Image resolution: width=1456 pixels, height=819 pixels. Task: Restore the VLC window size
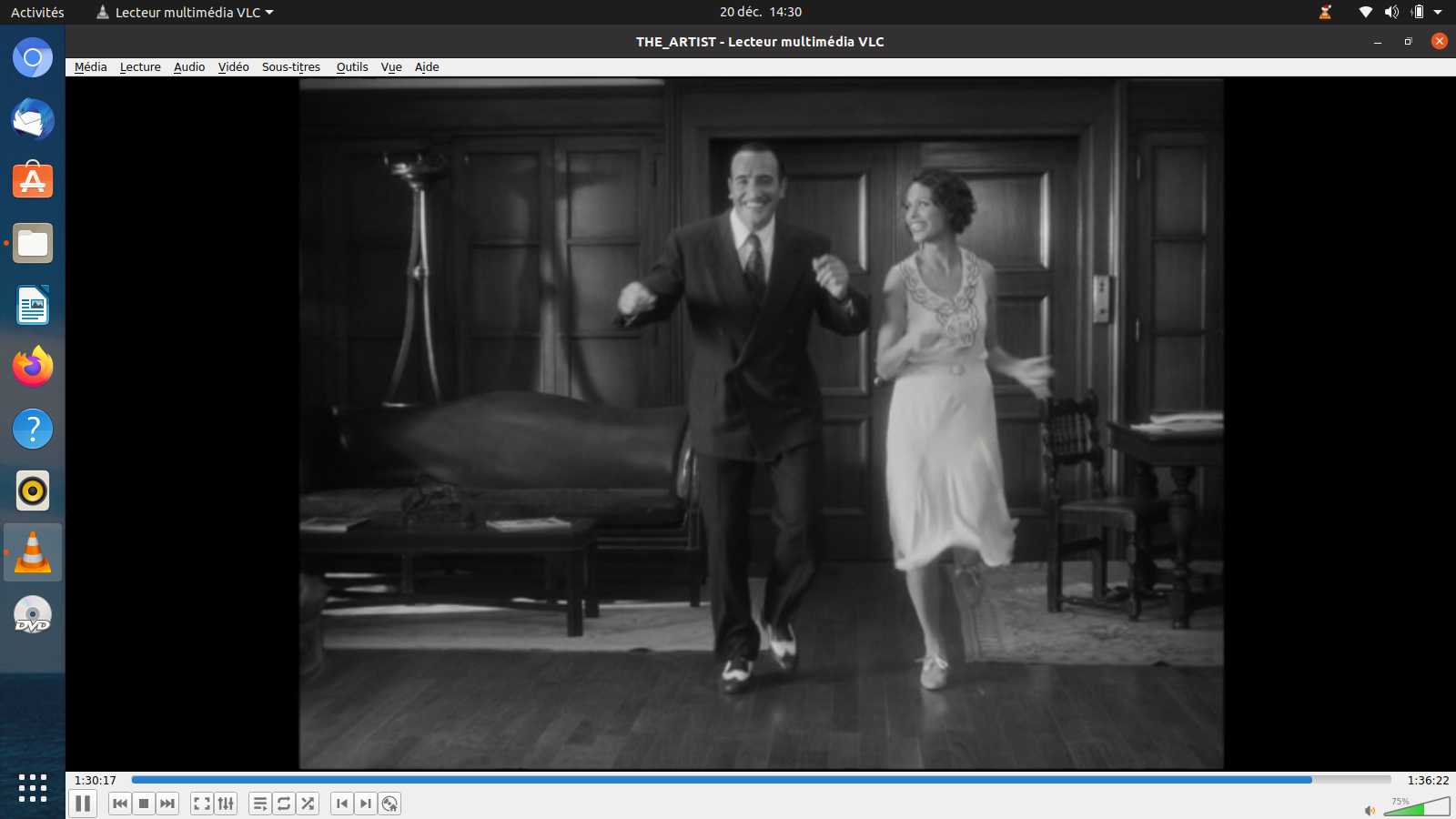coord(1408,42)
